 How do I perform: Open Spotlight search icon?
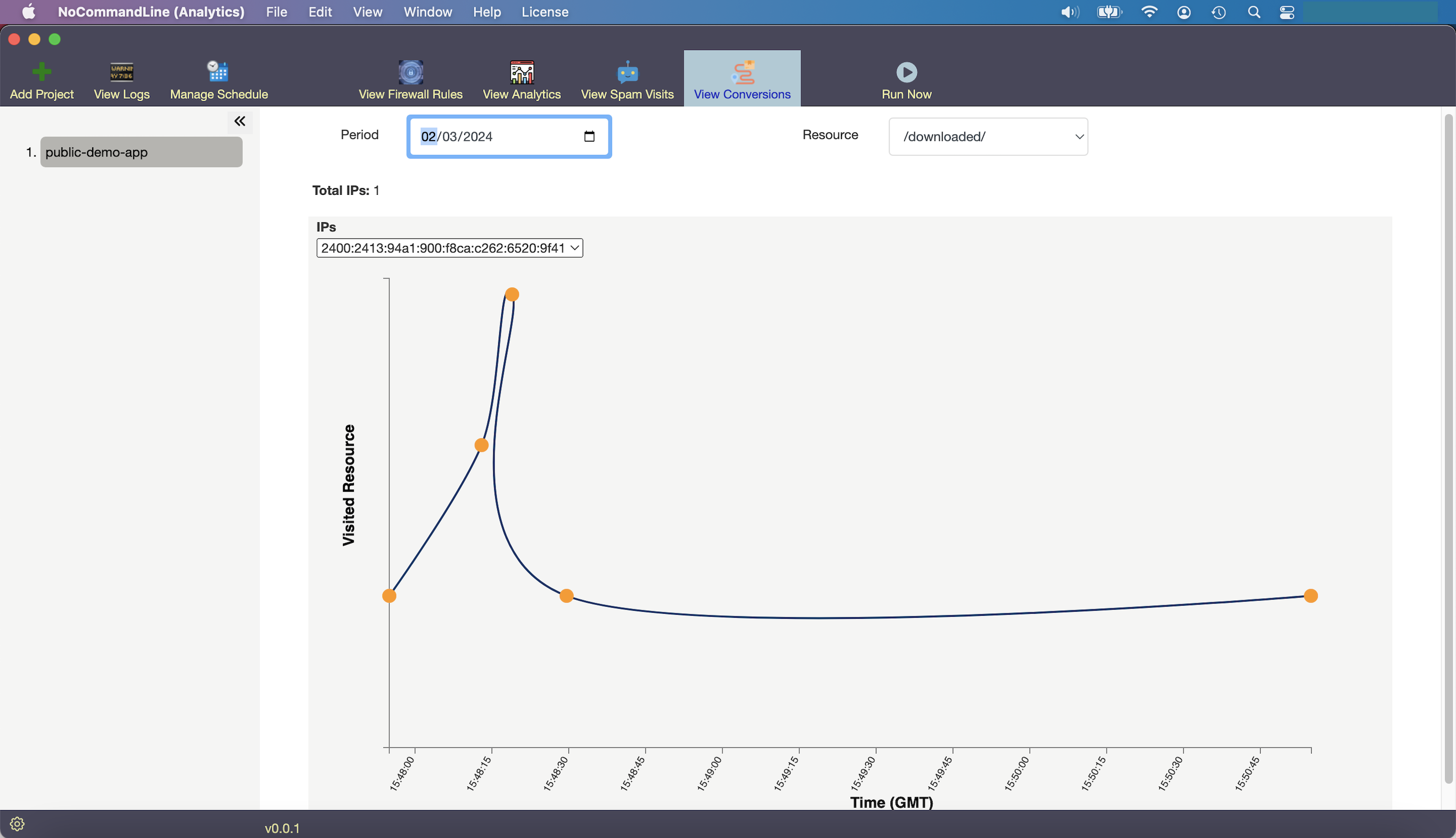pyautogui.click(x=1254, y=12)
